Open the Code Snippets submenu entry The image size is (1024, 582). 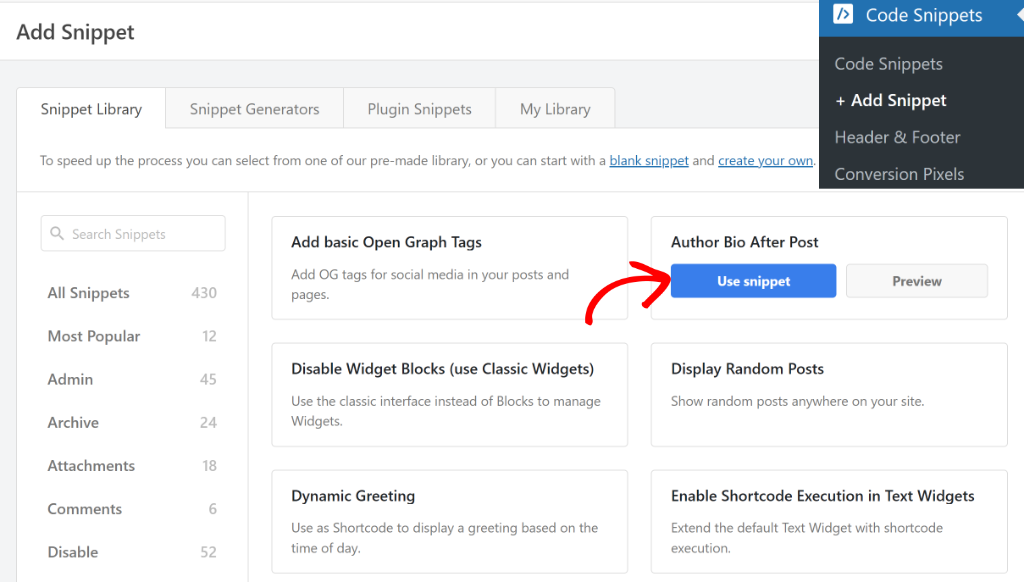point(888,64)
